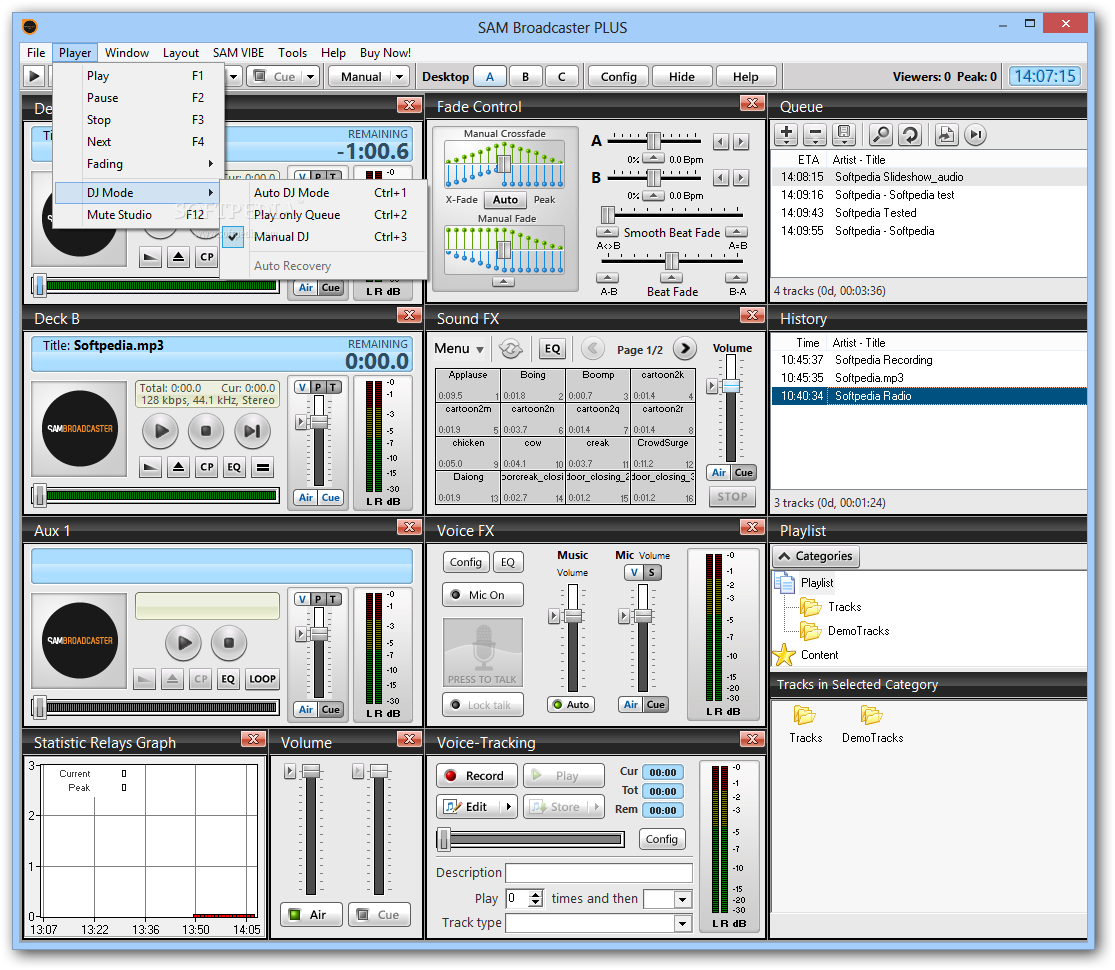Click the Deck B play button
The height and width of the screenshot is (970, 1115).
160,431
